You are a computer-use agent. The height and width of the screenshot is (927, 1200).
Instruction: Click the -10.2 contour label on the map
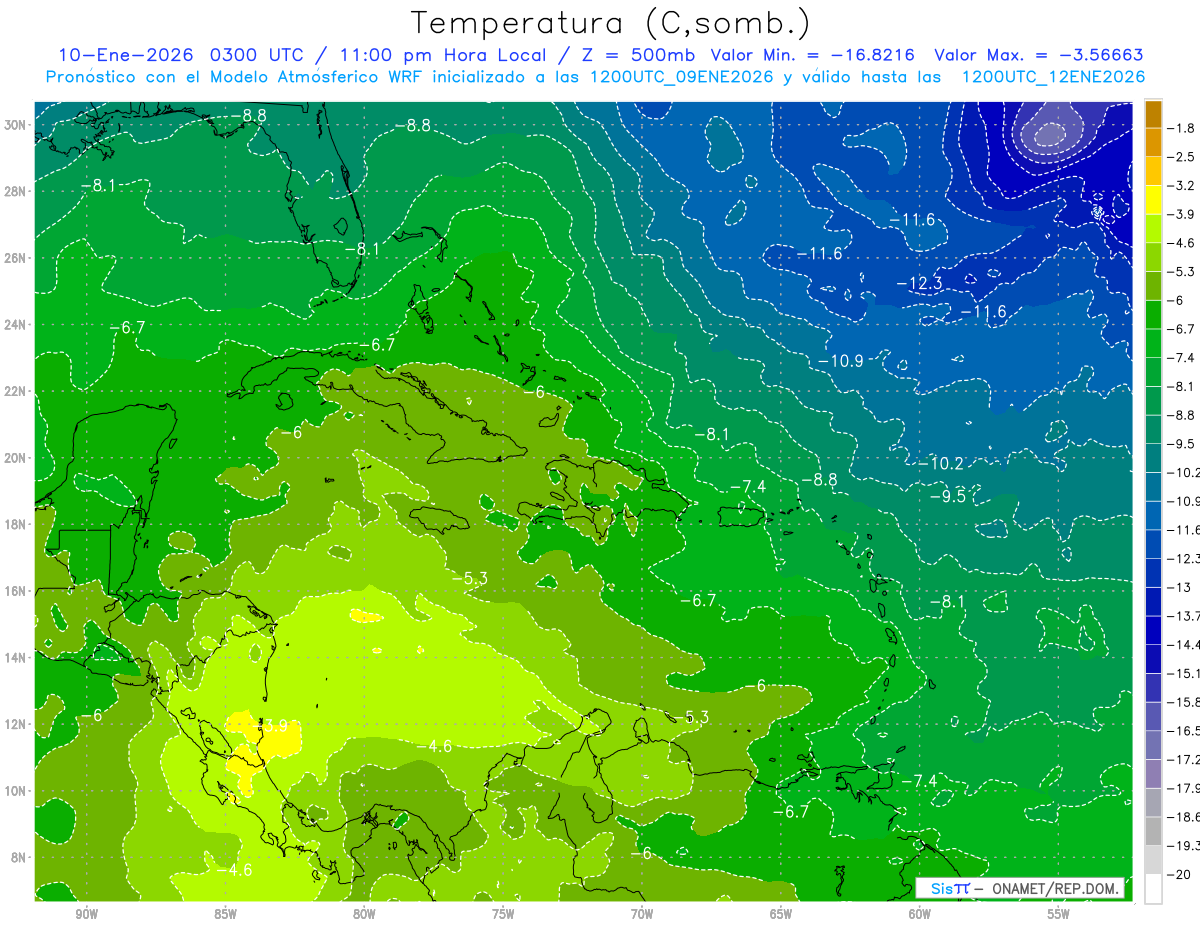point(940,463)
